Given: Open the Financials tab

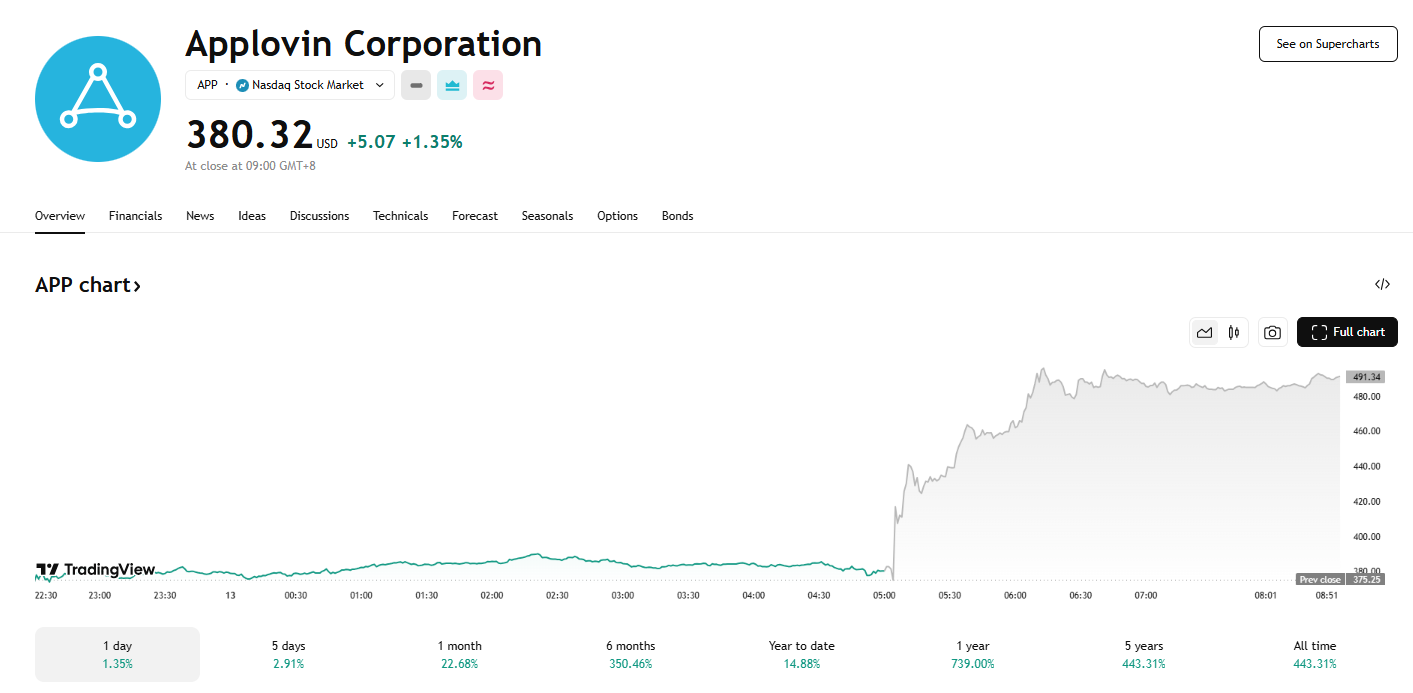Looking at the screenshot, I should [135, 216].
